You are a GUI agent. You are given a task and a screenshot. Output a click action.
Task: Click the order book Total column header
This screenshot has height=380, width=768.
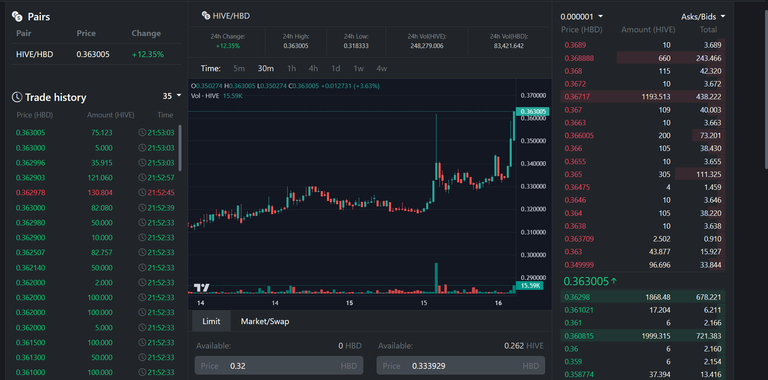[x=708, y=29]
